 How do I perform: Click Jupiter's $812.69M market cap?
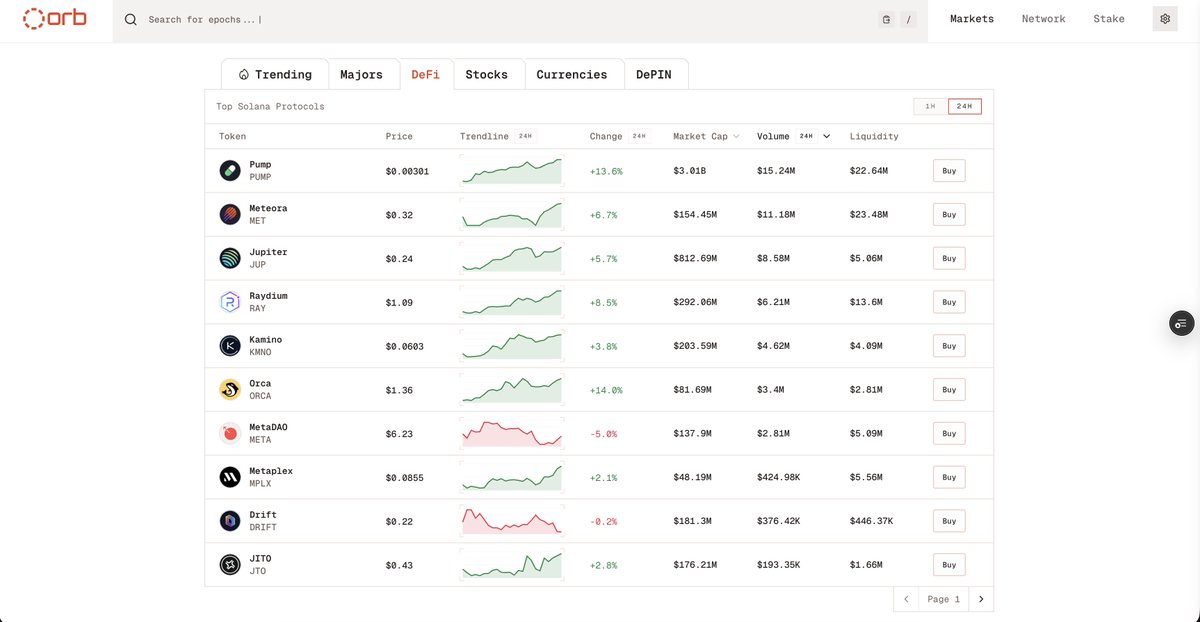(695, 258)
